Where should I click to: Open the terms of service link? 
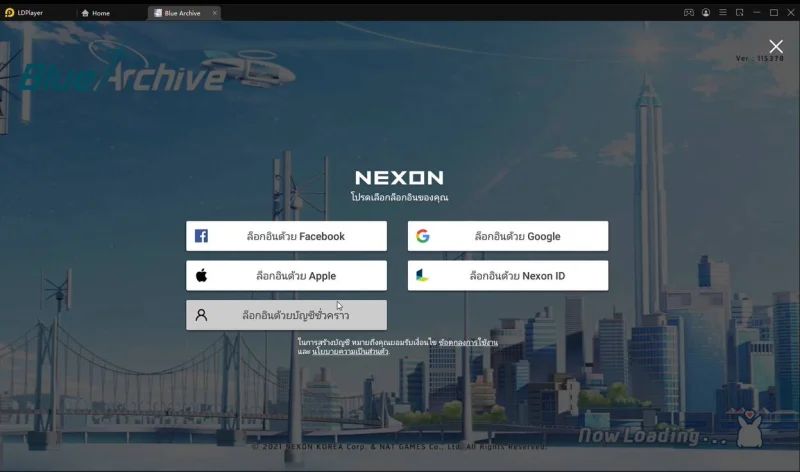click(x=468, y=342)
